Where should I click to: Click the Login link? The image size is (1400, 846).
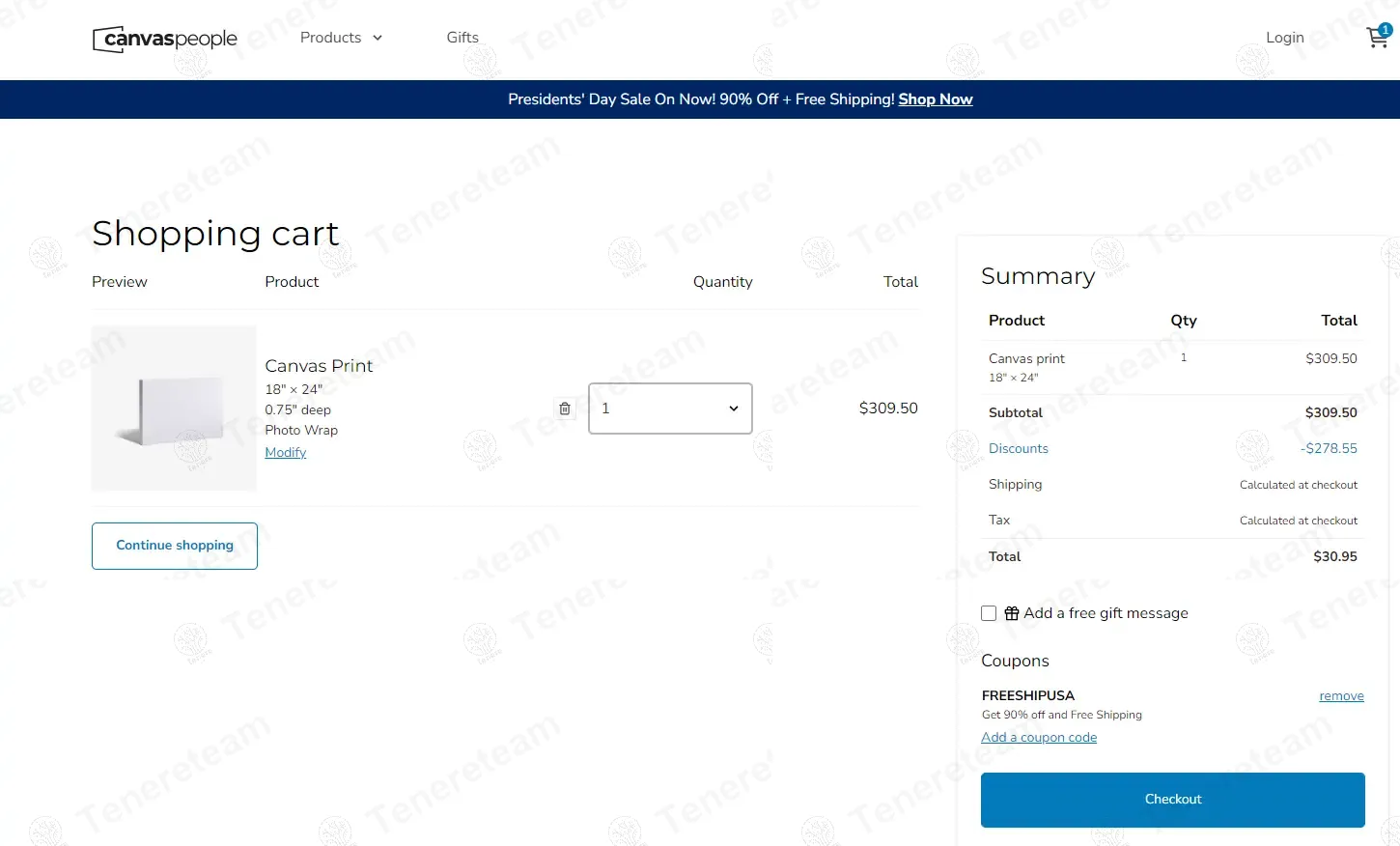click(1284, 38)
